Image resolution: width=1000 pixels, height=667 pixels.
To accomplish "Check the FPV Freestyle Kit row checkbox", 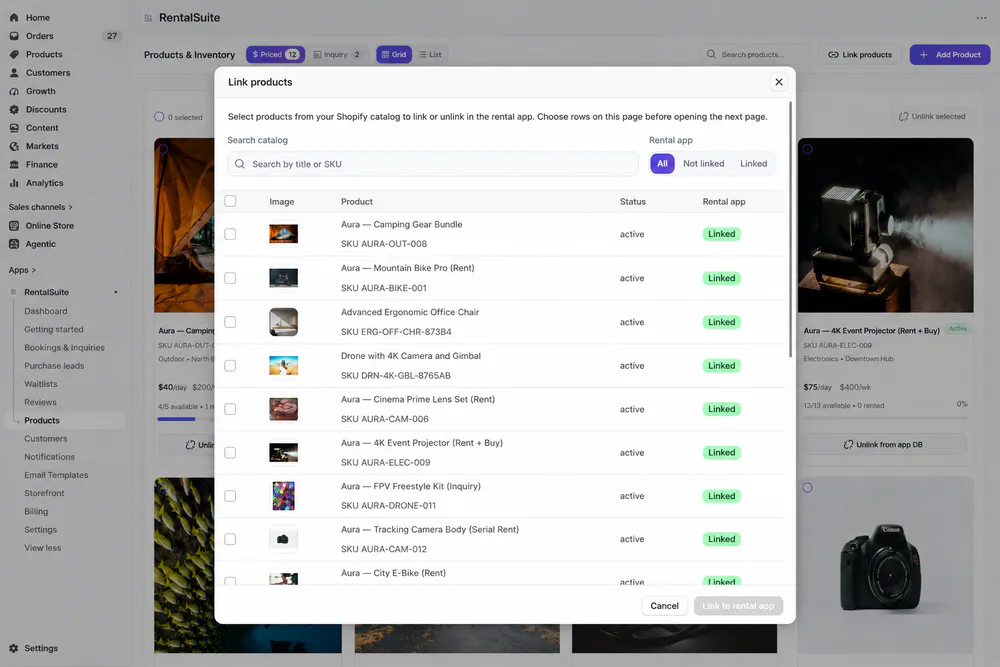I will click(x=230, y=496).
